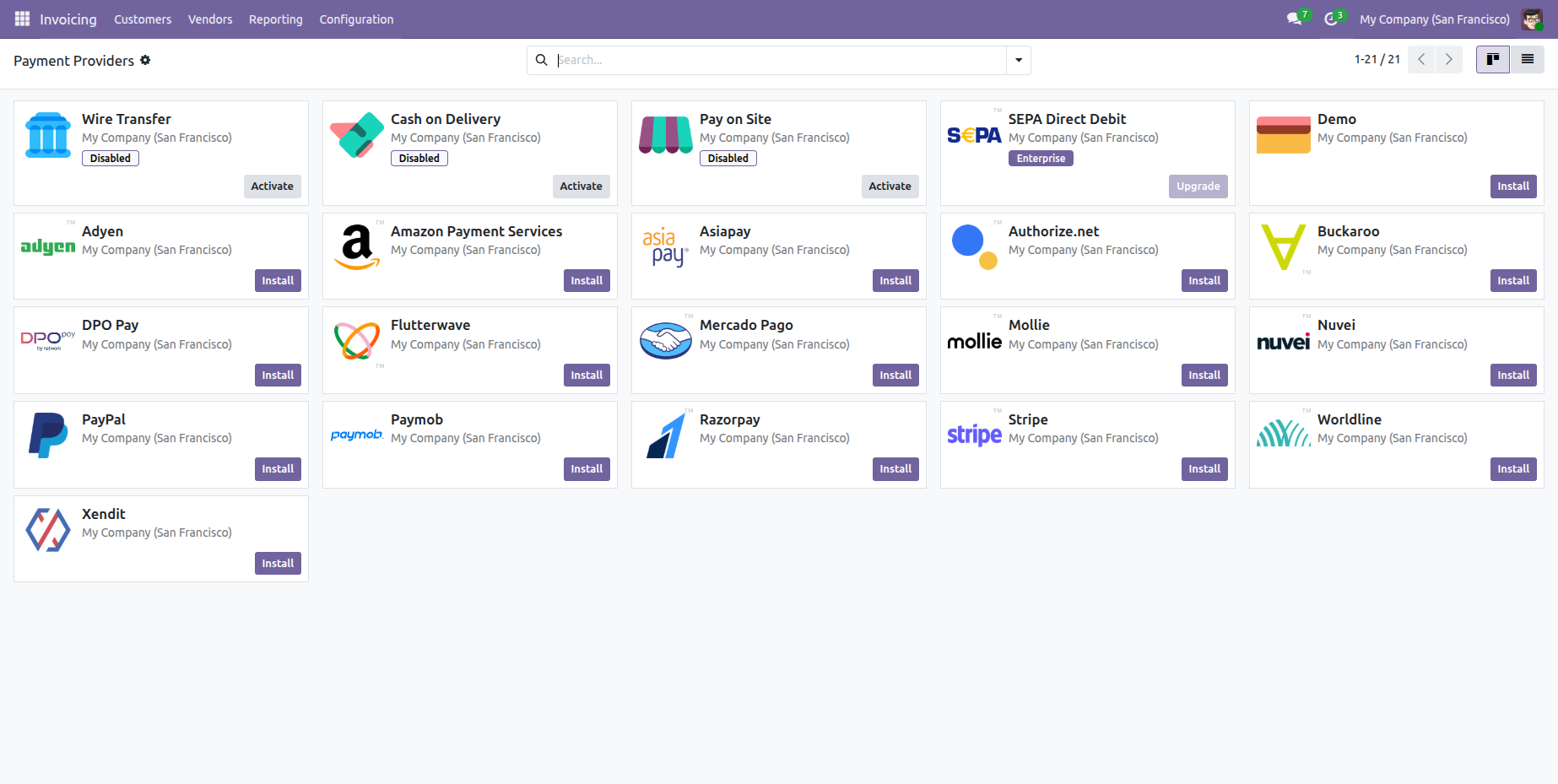Click in the Search input field

click(x=781, y=60)
